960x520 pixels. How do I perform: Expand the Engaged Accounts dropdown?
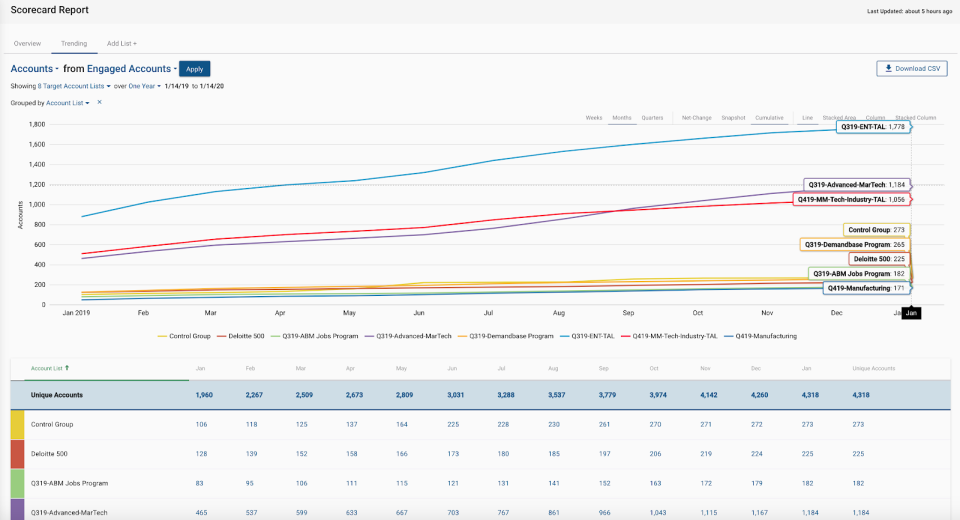(x=132, y=69)
